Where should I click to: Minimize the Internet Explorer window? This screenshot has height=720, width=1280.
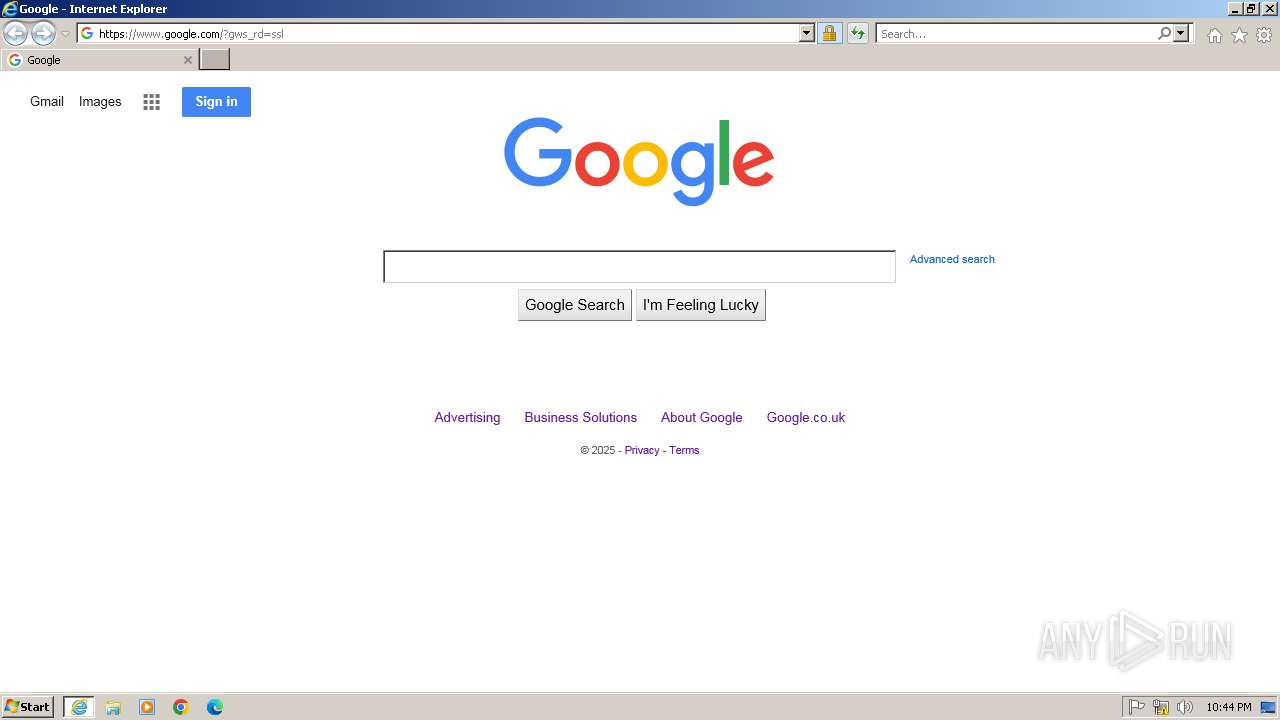point(1236,9)
